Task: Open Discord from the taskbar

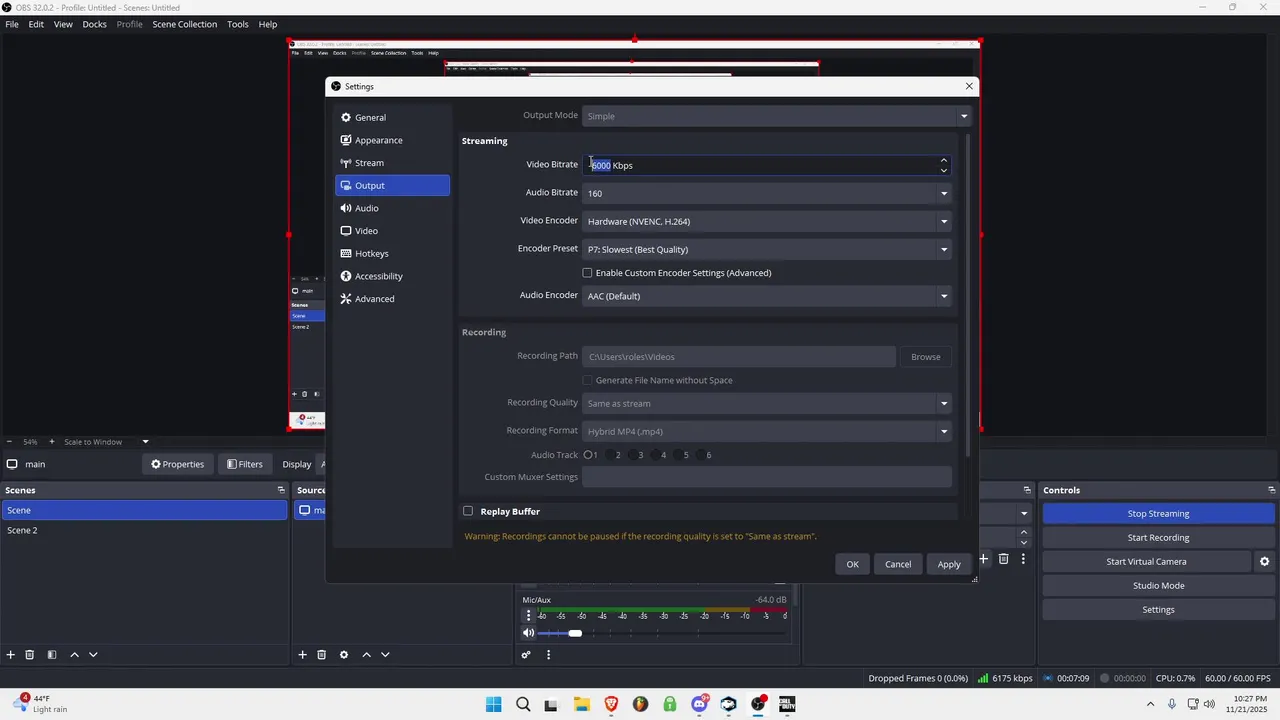Action: (699, 704)
